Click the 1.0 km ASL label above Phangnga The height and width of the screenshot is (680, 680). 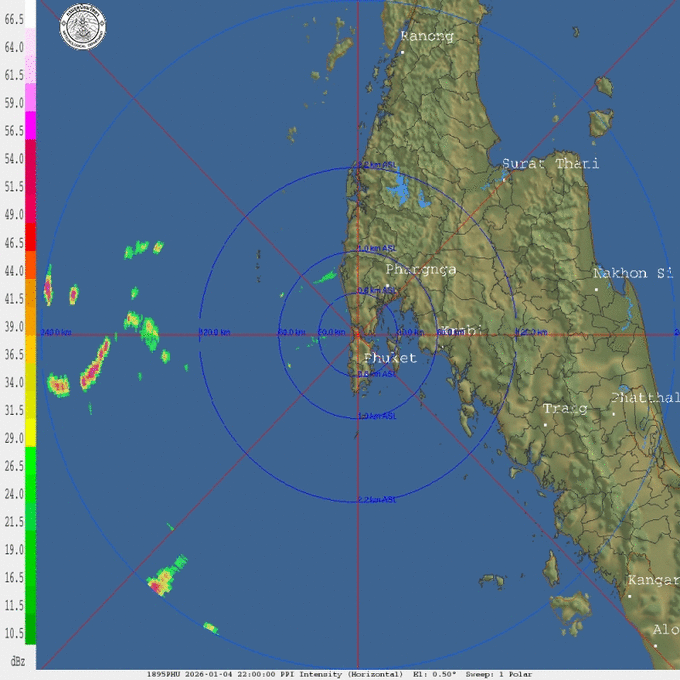pos(376,248)
